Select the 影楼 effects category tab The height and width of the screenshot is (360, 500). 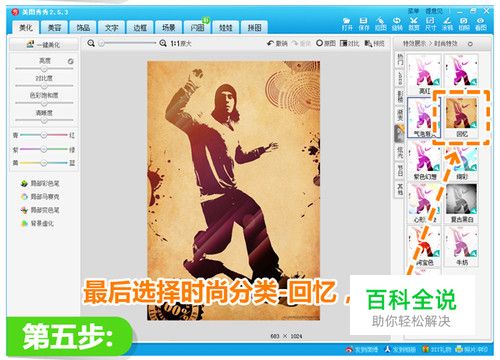400,96
